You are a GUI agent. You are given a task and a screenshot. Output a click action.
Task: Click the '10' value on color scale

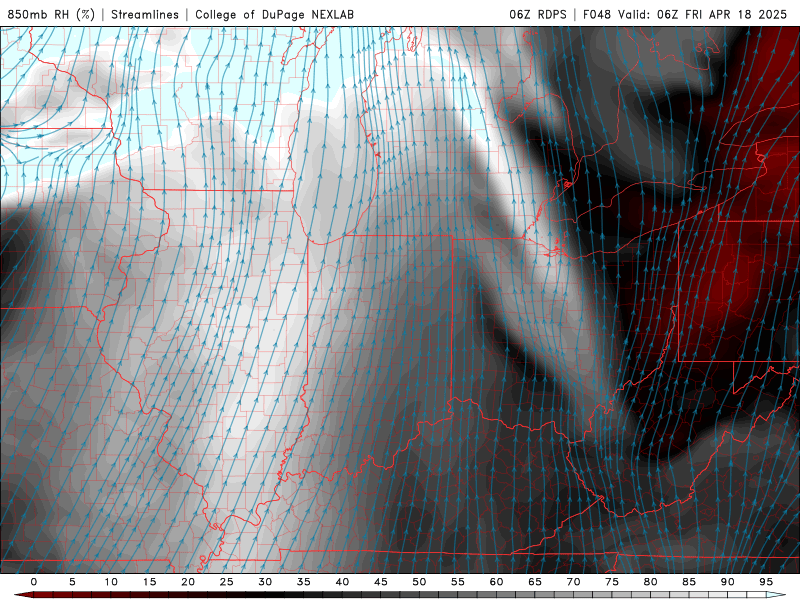(x=111, y=582)
